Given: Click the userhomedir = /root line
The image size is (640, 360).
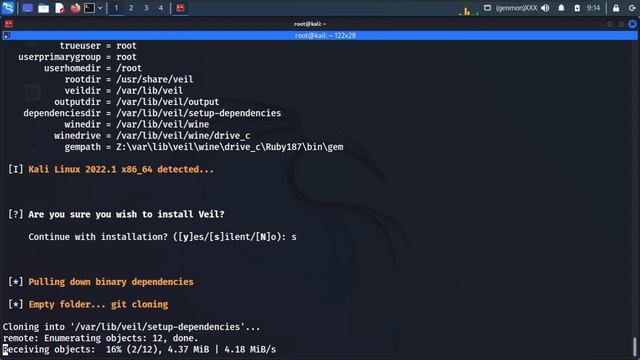Looking at the screenshot, I should [x=93, y=68].
